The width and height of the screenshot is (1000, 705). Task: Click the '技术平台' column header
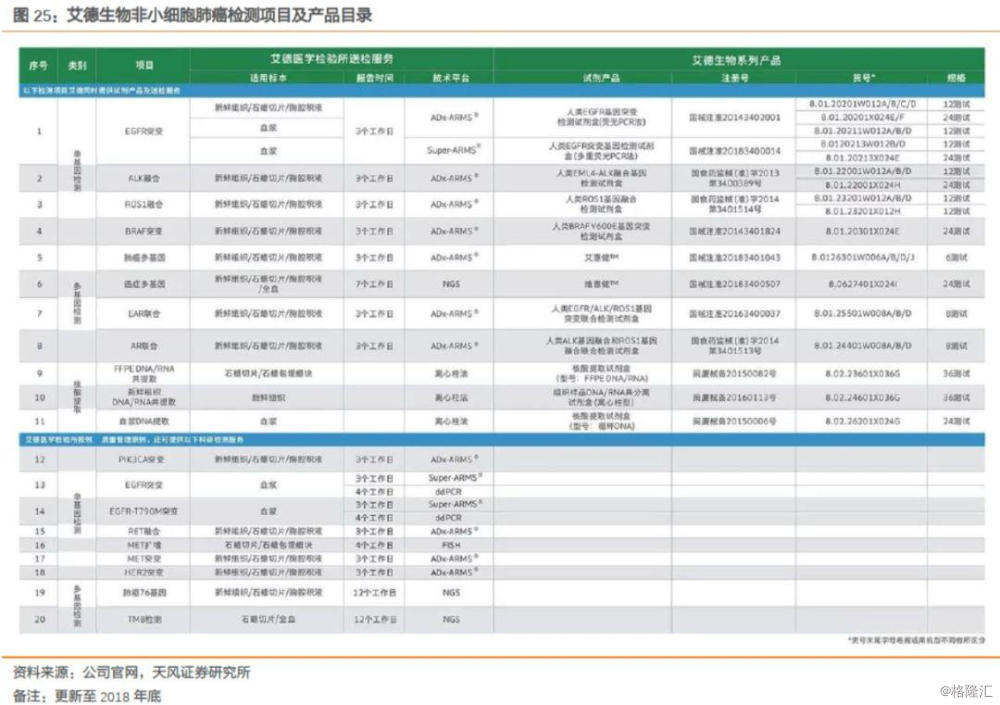[x=451, y=78]
